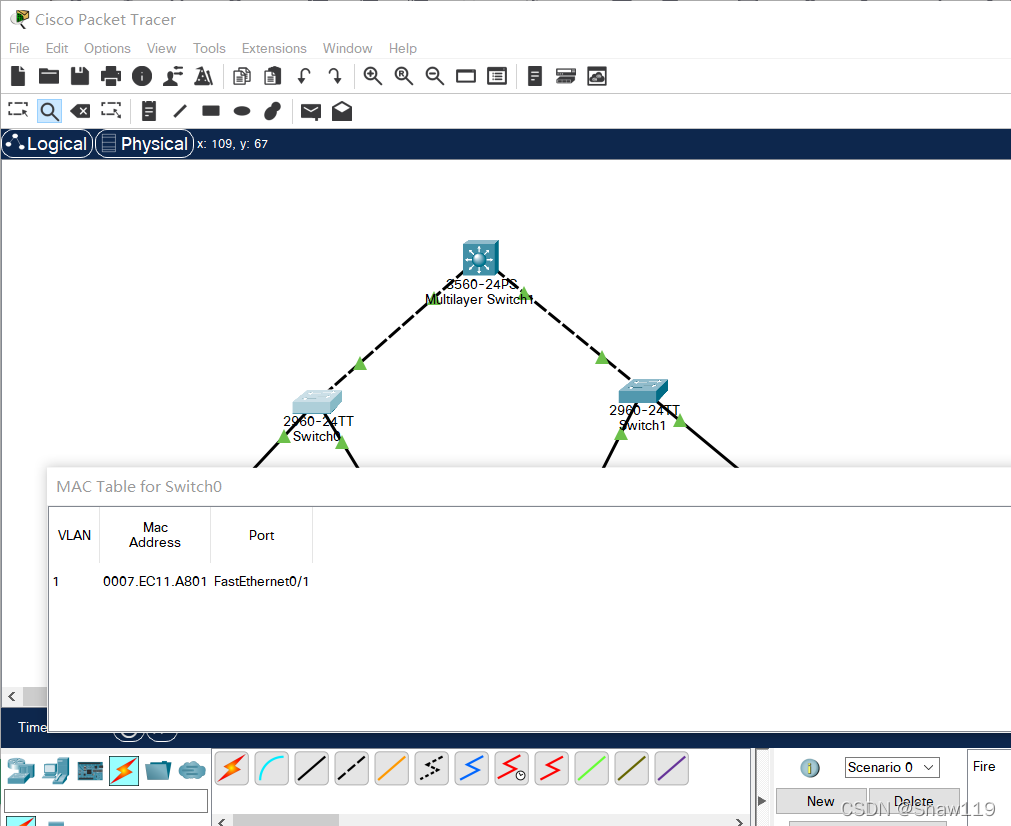
Task: Click the FastEthernet0/1 port cell
Action: 261,581
